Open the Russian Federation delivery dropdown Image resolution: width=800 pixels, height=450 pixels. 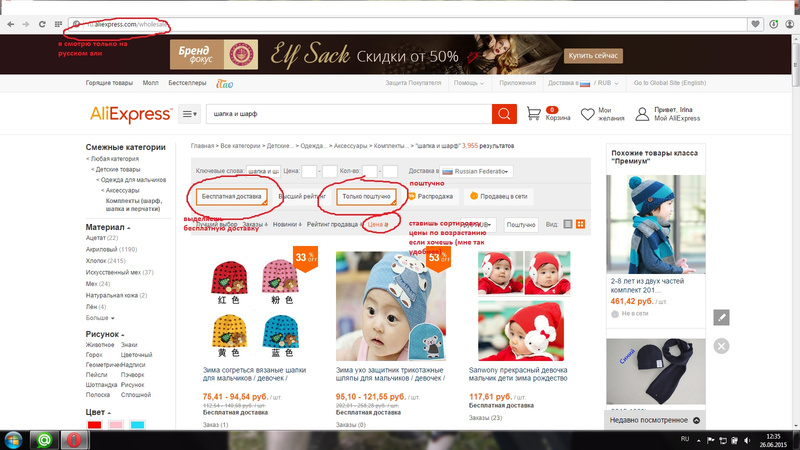coord(476,171)
